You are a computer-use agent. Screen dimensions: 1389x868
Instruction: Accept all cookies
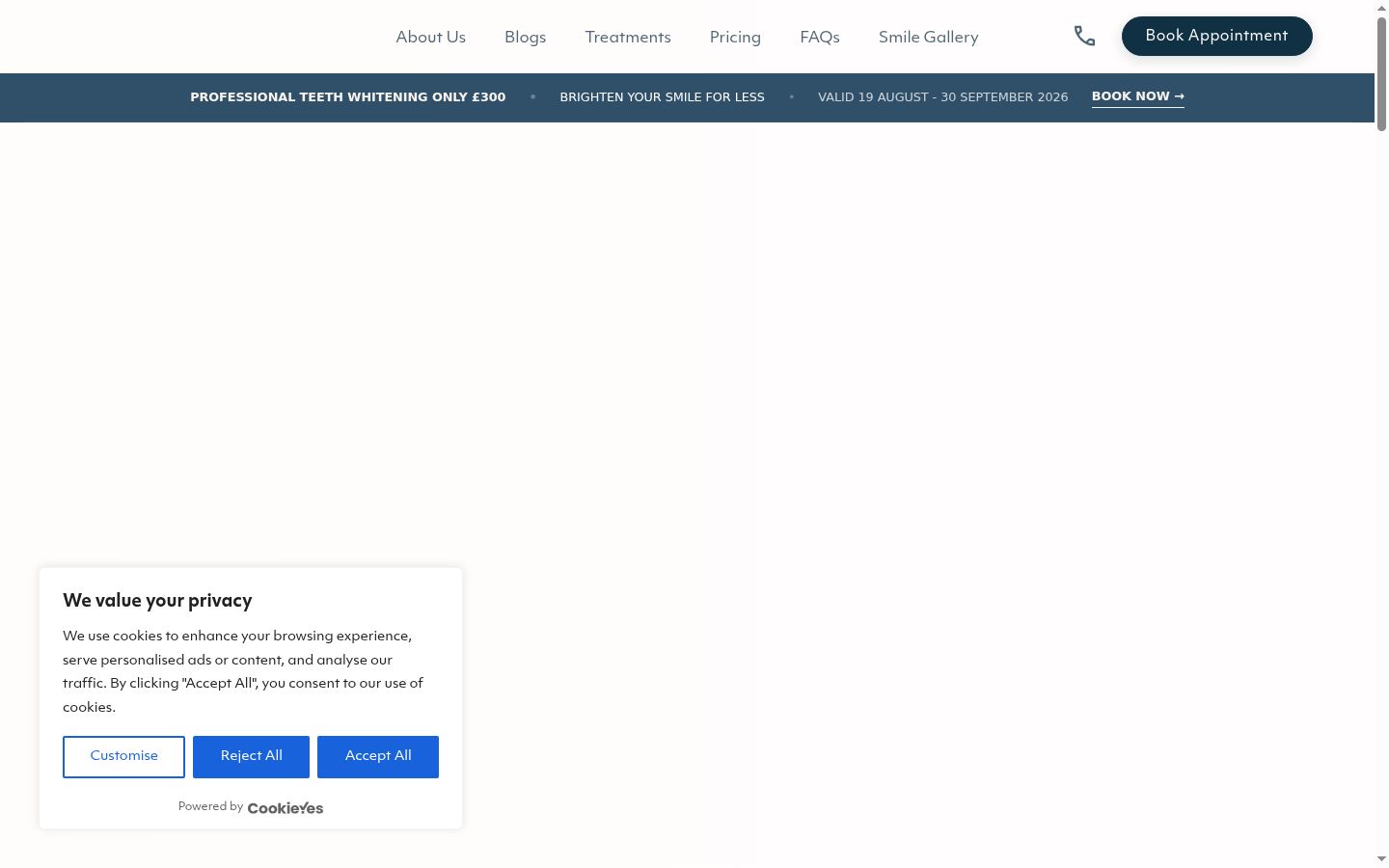coord(378,756)
